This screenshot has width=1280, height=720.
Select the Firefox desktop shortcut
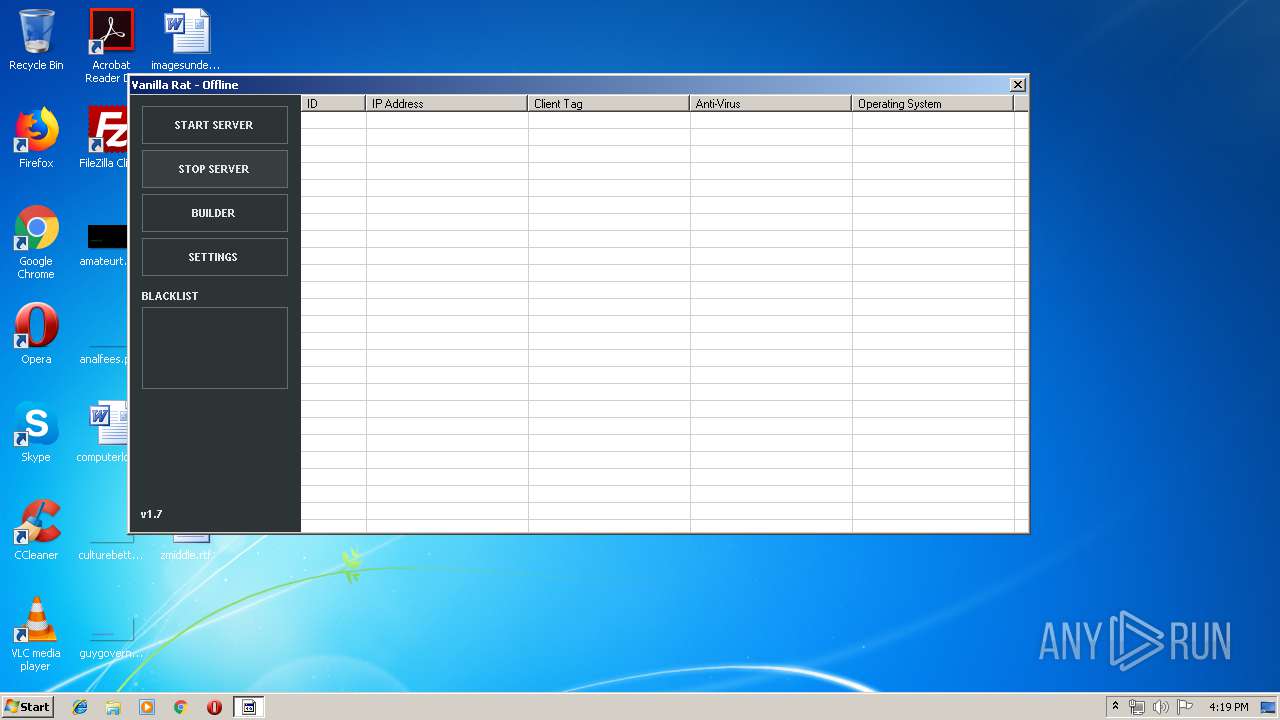point(36,138)
